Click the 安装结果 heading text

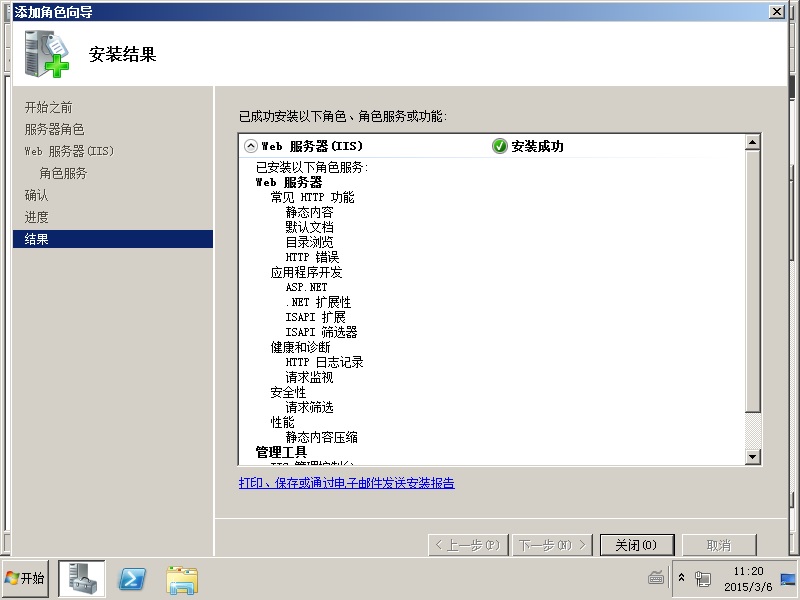(122, 55)
